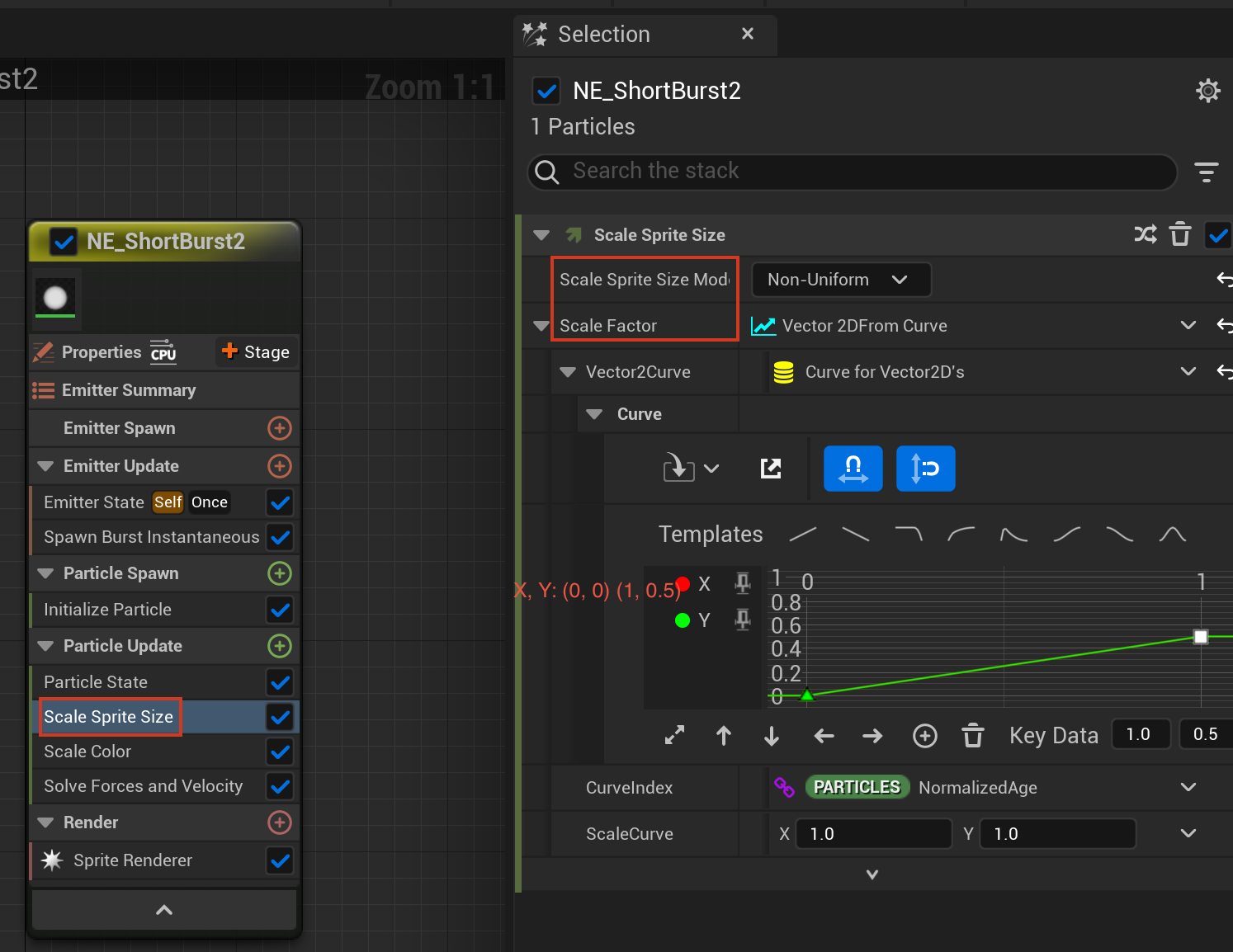The image size is (1233, 952).
Task: Open the NormalizedAge CurveIndex dropdown chevron
Action: 1188,788
